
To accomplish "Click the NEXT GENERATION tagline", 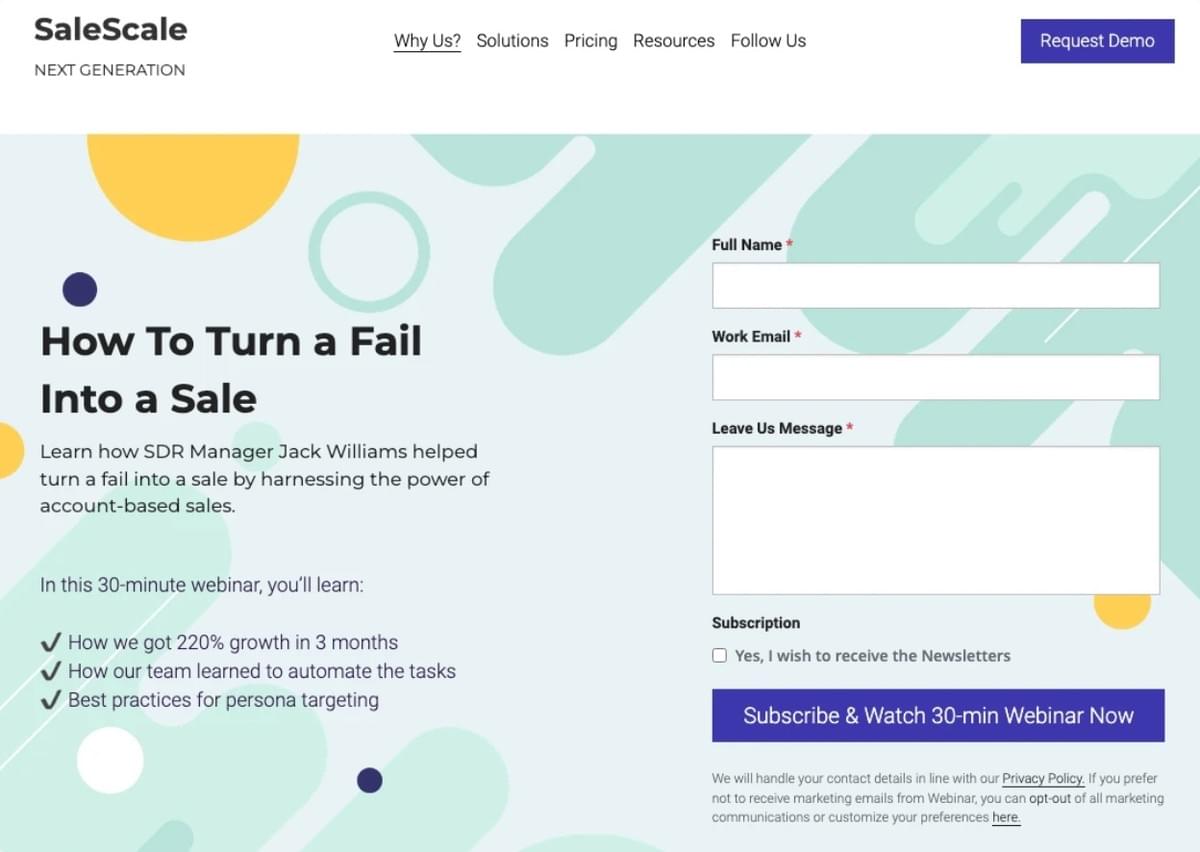I will 110,70.
